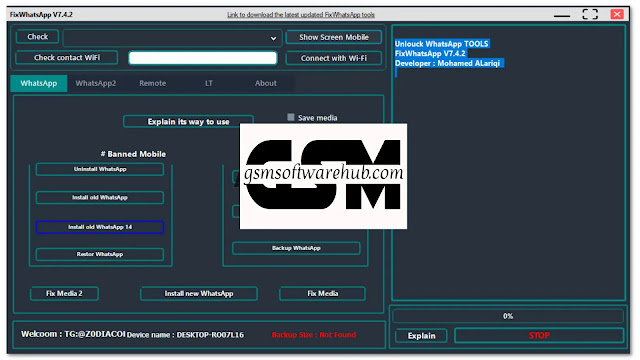
Task: Click the Fix Media button
Action: coord(322,293)
